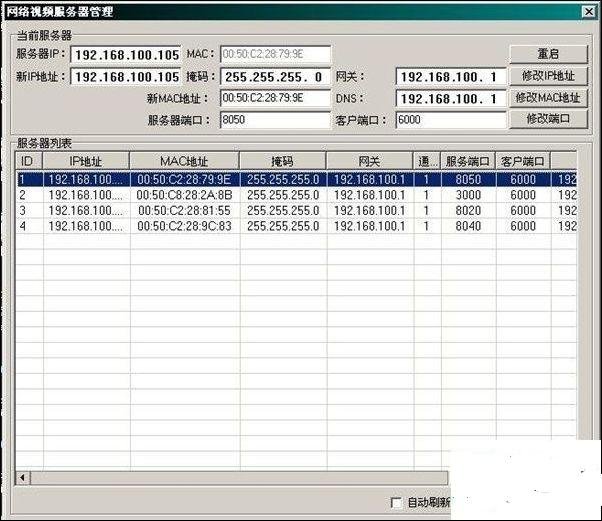This screenshot has height=521, width=602.
Task: Click the MAC地址 column header
Action: point(184,161)
